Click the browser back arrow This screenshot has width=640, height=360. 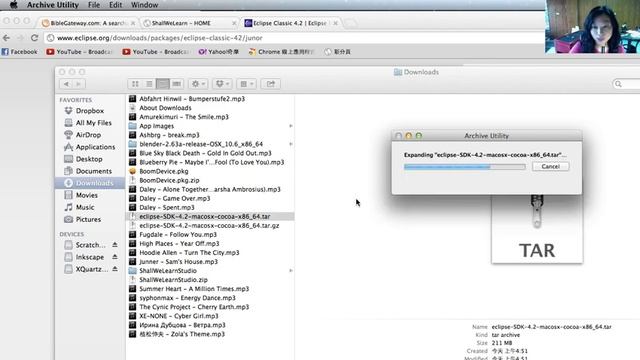coord(7,38)
